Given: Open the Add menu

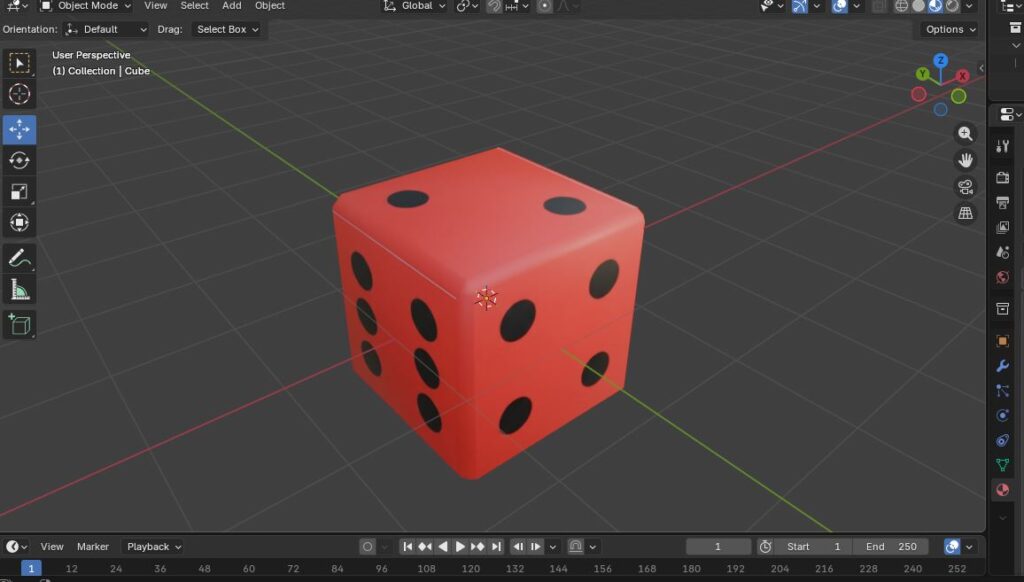Looking at the screenshot, I should pos(232,6).
